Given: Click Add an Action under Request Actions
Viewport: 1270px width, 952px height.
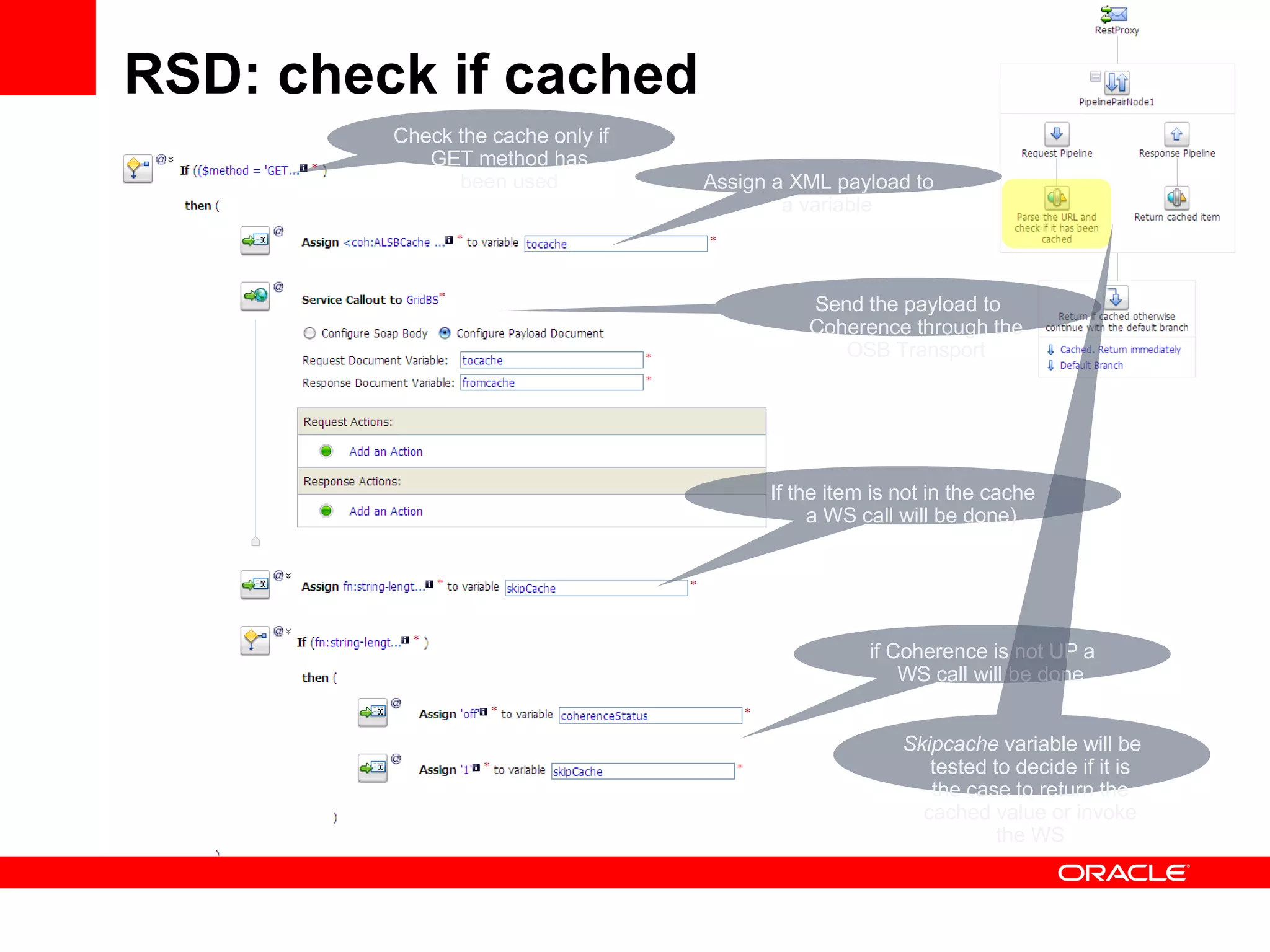Looking at the screenshot, I should point(385,452).
